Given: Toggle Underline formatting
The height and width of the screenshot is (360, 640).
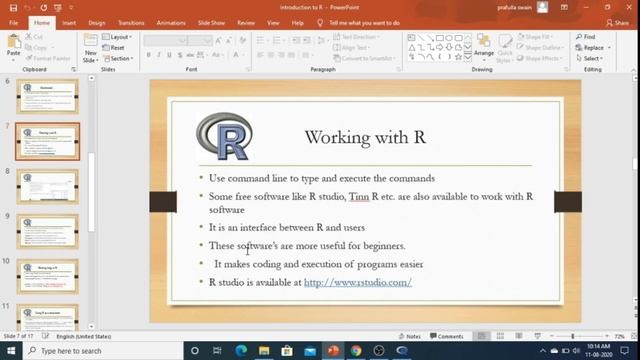Looking at the screenshot, I should pyautogui.click(x=169, y=55).
